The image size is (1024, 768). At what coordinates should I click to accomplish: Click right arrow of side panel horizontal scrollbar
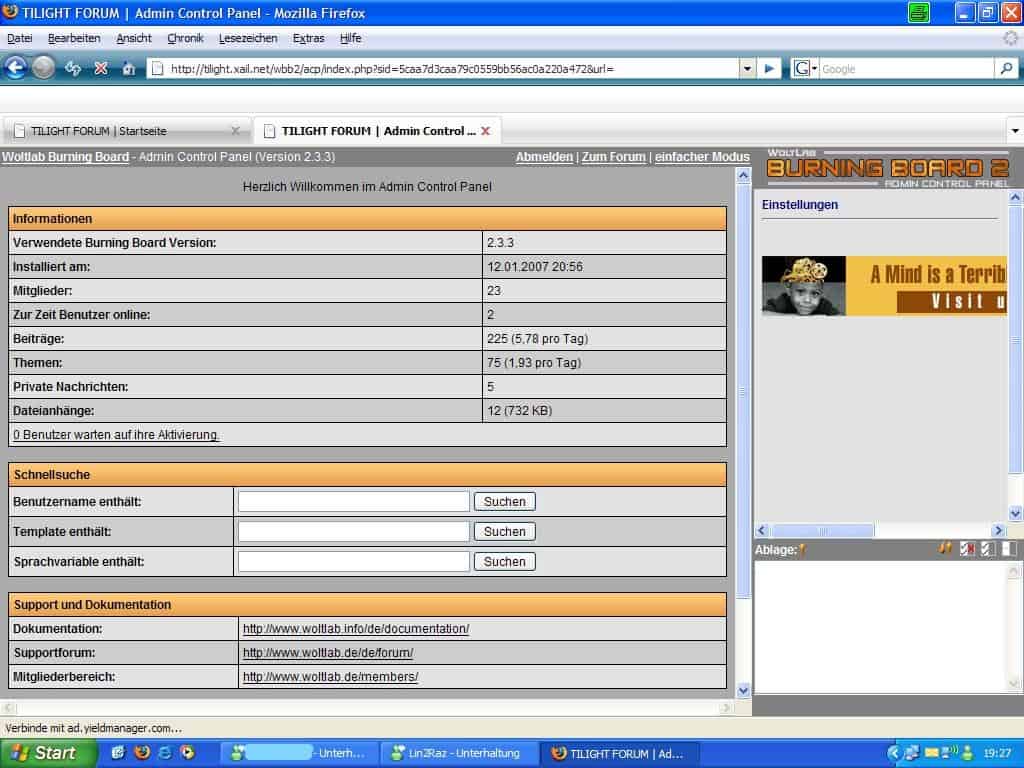(x=998, y=530)
